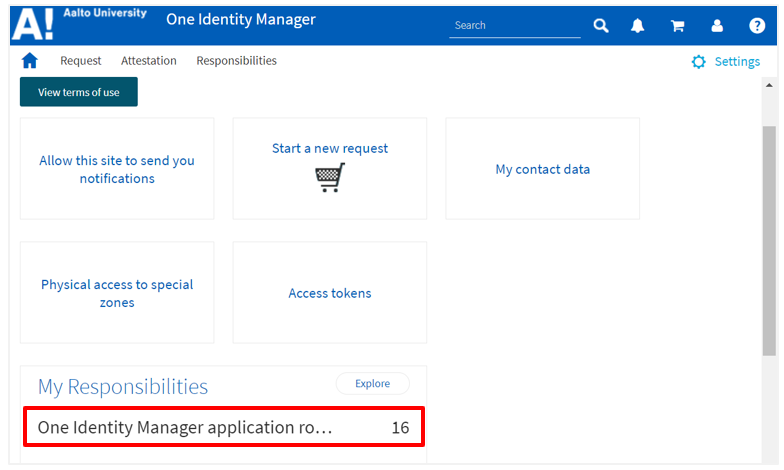
Task: Open the shopping cart icon
Action: (677, 26)
